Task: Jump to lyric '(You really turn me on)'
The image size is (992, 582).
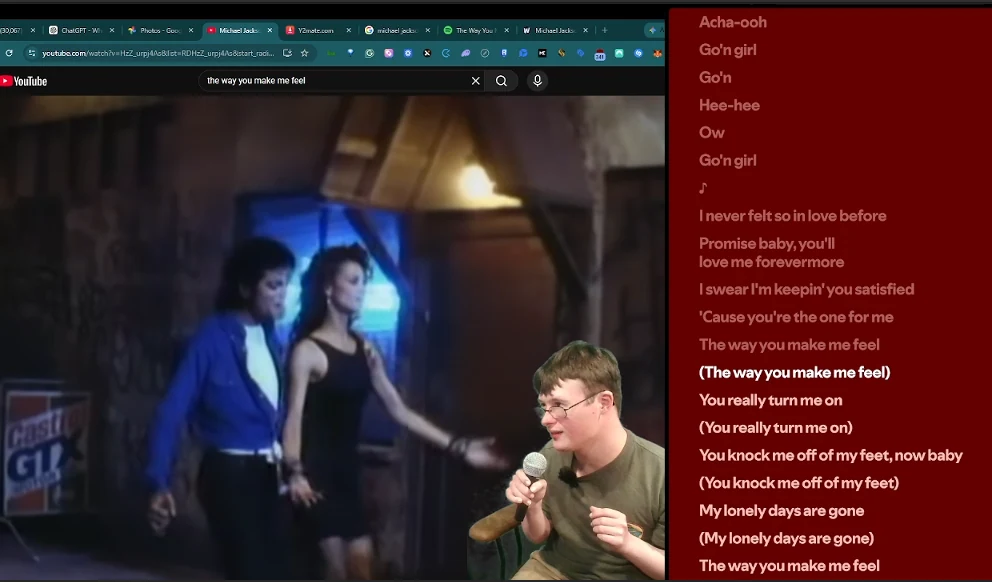Action: [775, 428]
